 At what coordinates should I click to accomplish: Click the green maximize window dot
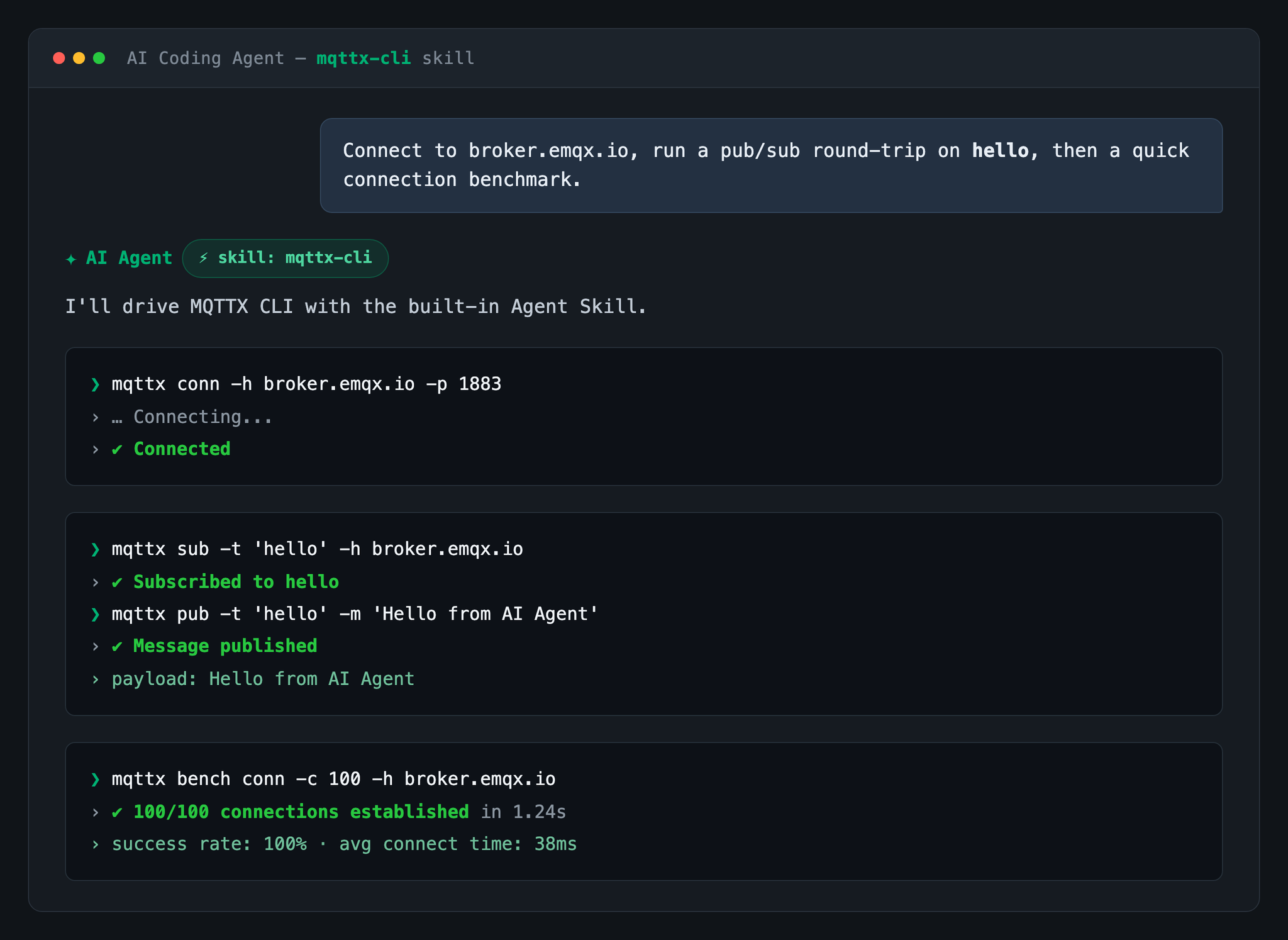point(99,59)
